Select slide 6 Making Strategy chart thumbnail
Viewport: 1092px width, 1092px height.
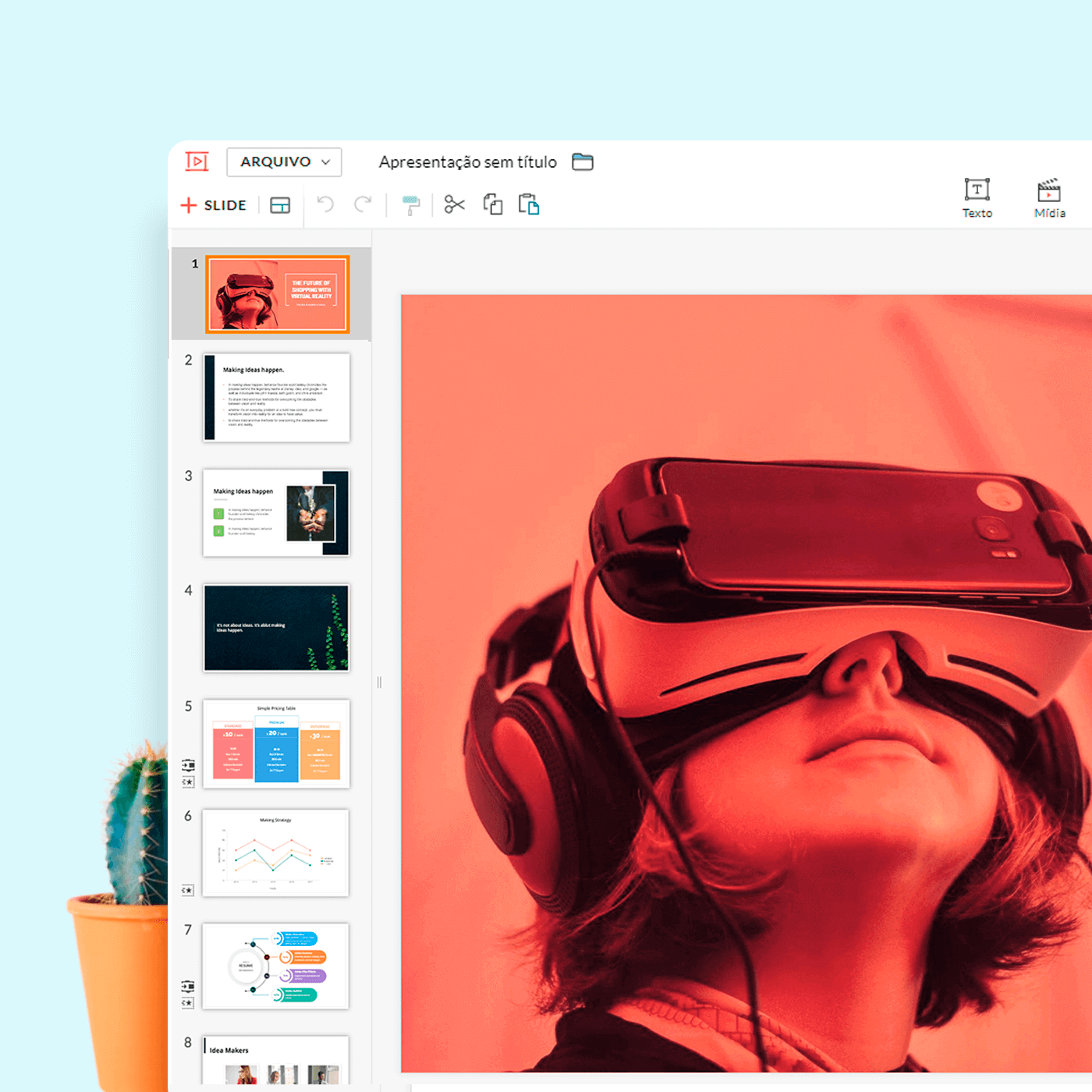click(x=275, y=853)
